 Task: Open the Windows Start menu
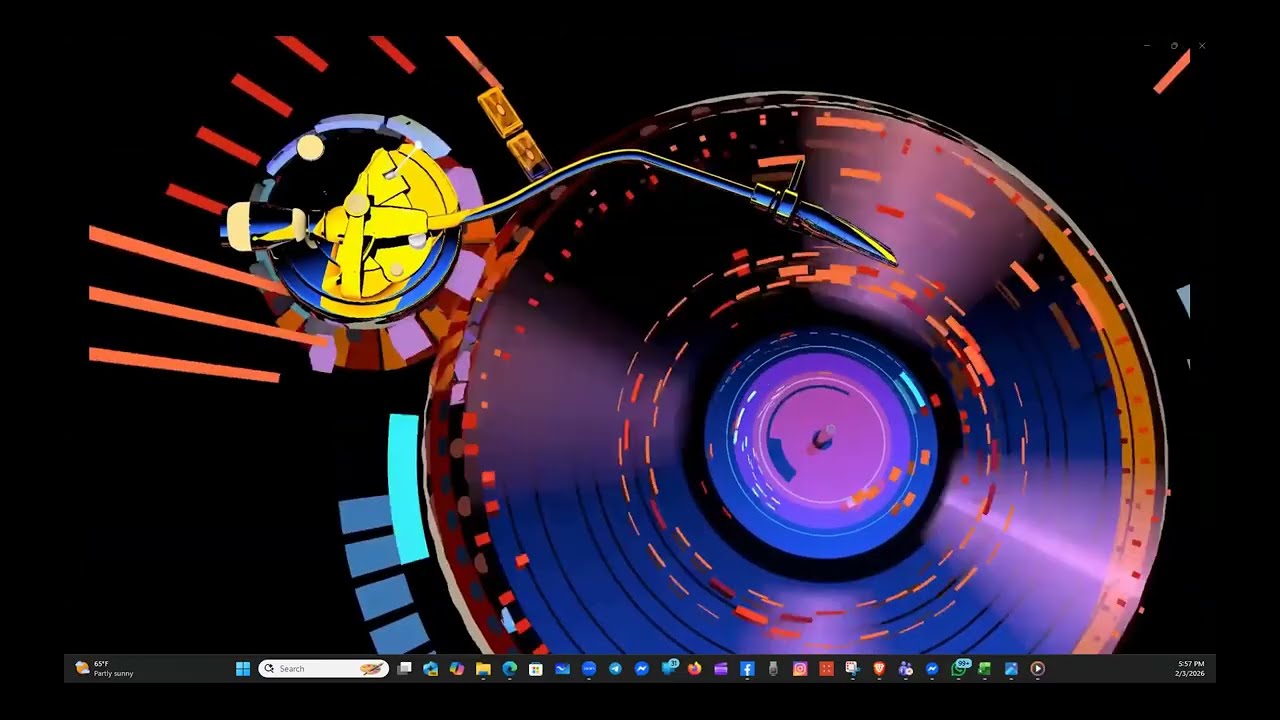[x=243, y=669]
